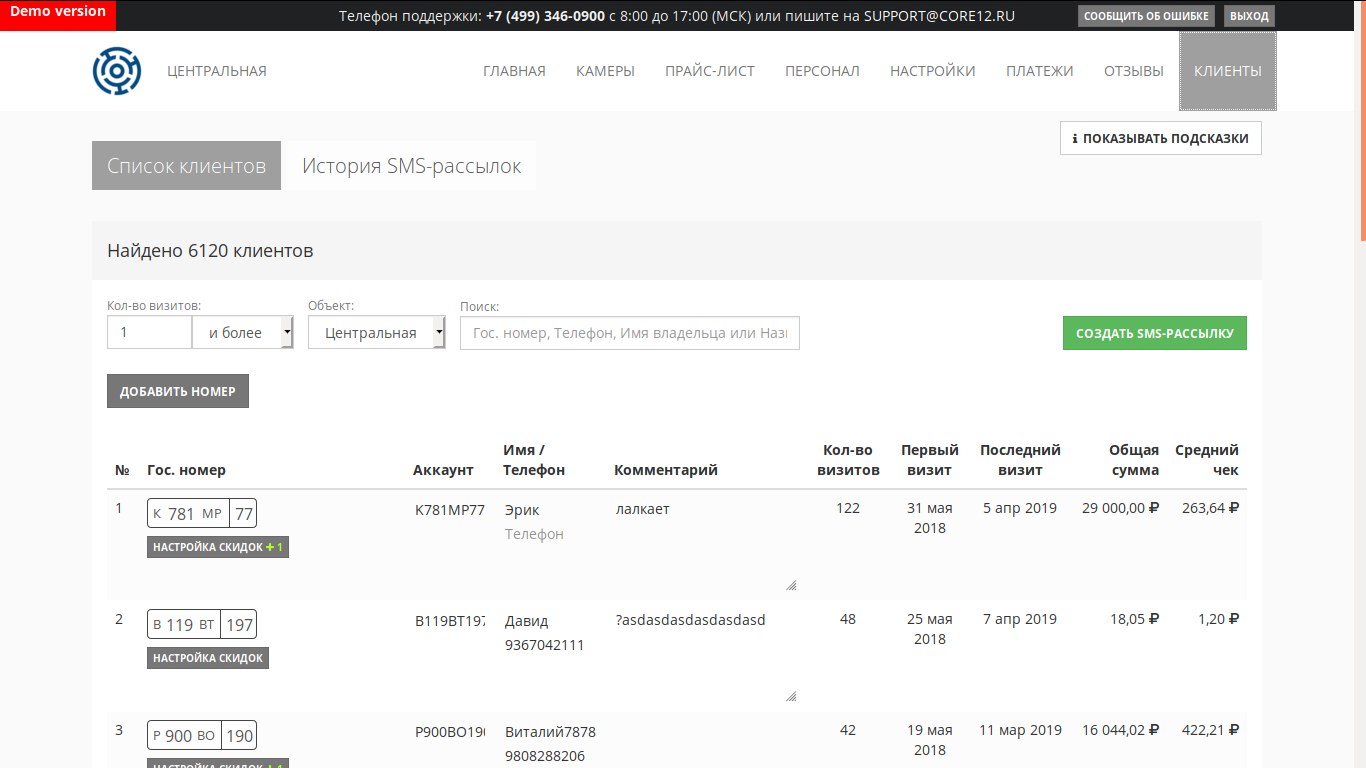1366x768 pixels.
Task: Click the circular maze logo icon
Action: 117,71
